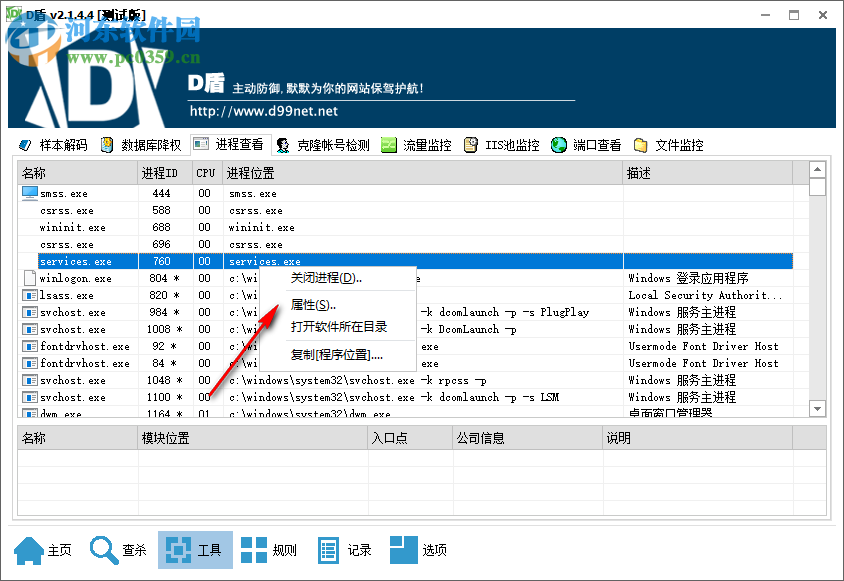Click the 说明 column header
844x581 pixels.
coord(698,438)
